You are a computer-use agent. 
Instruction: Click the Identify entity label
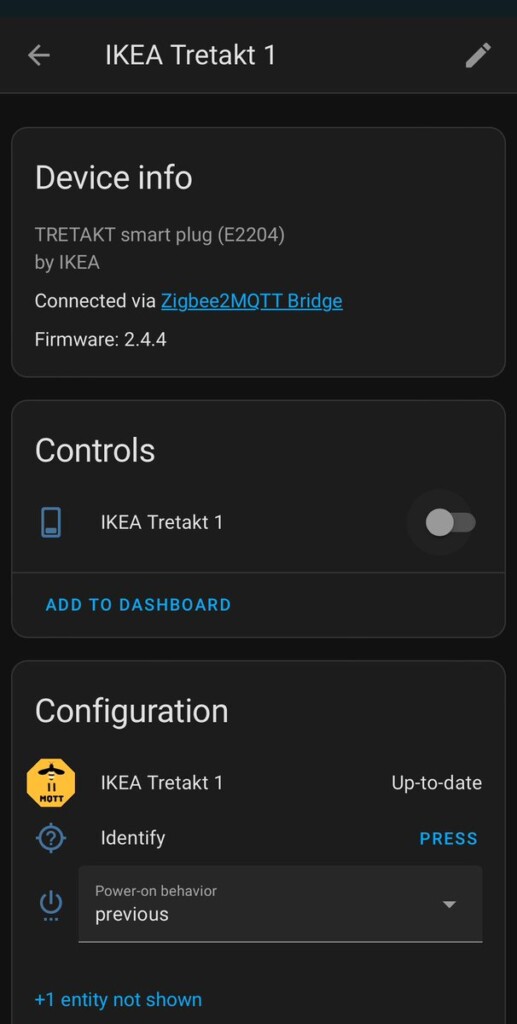coord(133,838)
